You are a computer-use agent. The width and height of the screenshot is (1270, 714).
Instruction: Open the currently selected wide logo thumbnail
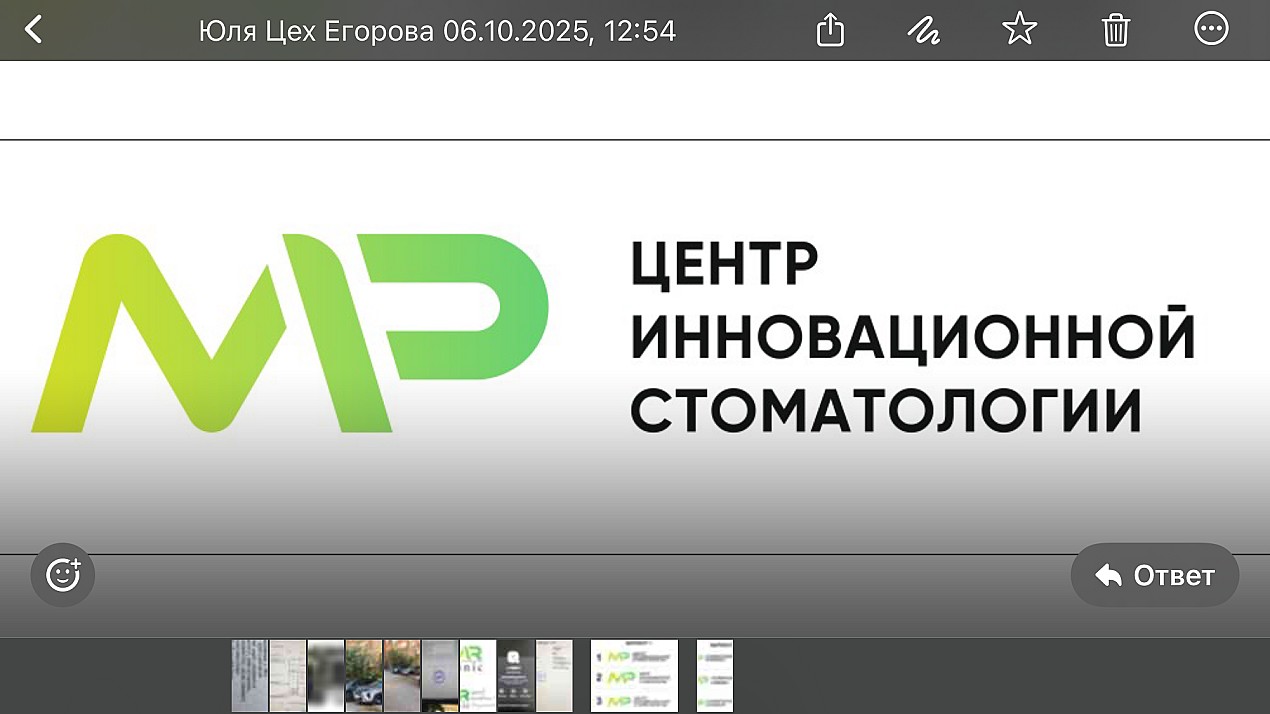(634, 676)
